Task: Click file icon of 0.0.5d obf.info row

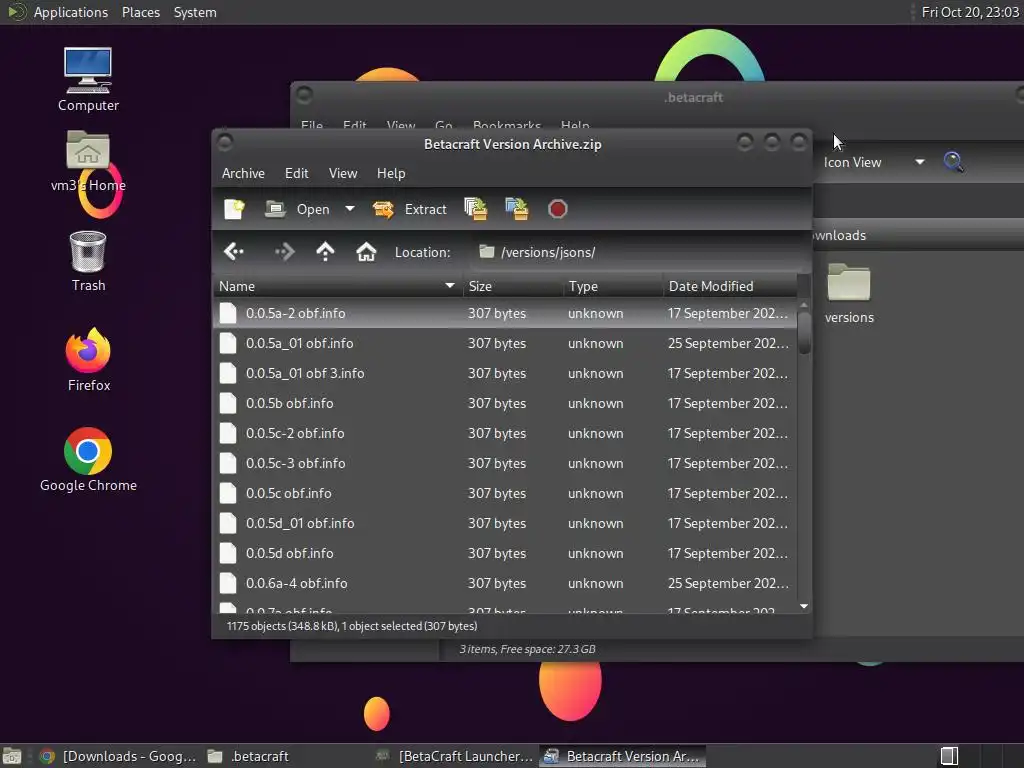Action: pos(228,554)
